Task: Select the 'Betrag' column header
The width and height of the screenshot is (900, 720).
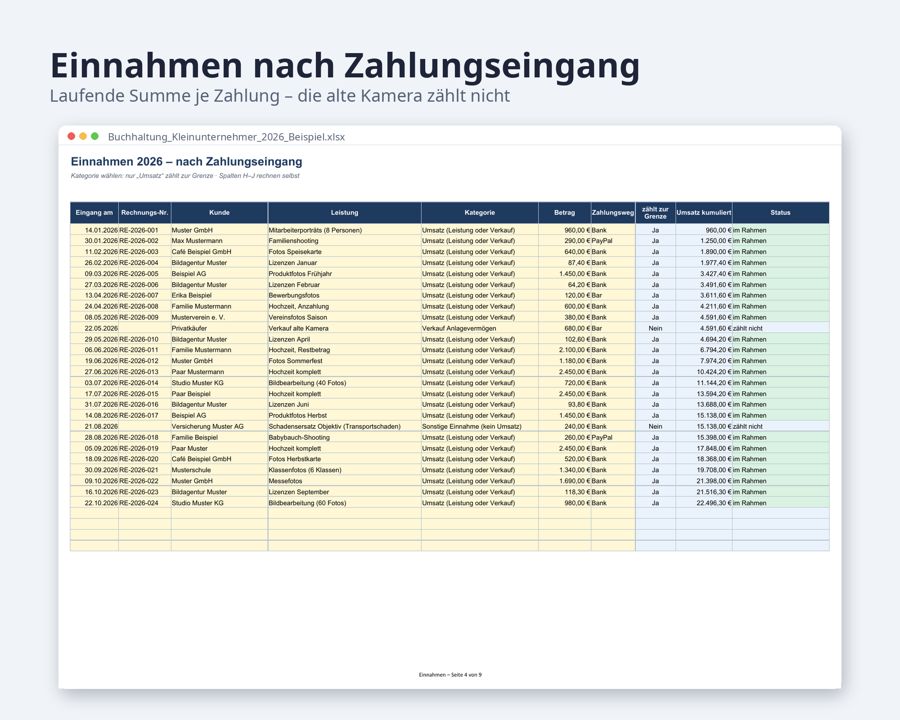Action: [564, 212]
